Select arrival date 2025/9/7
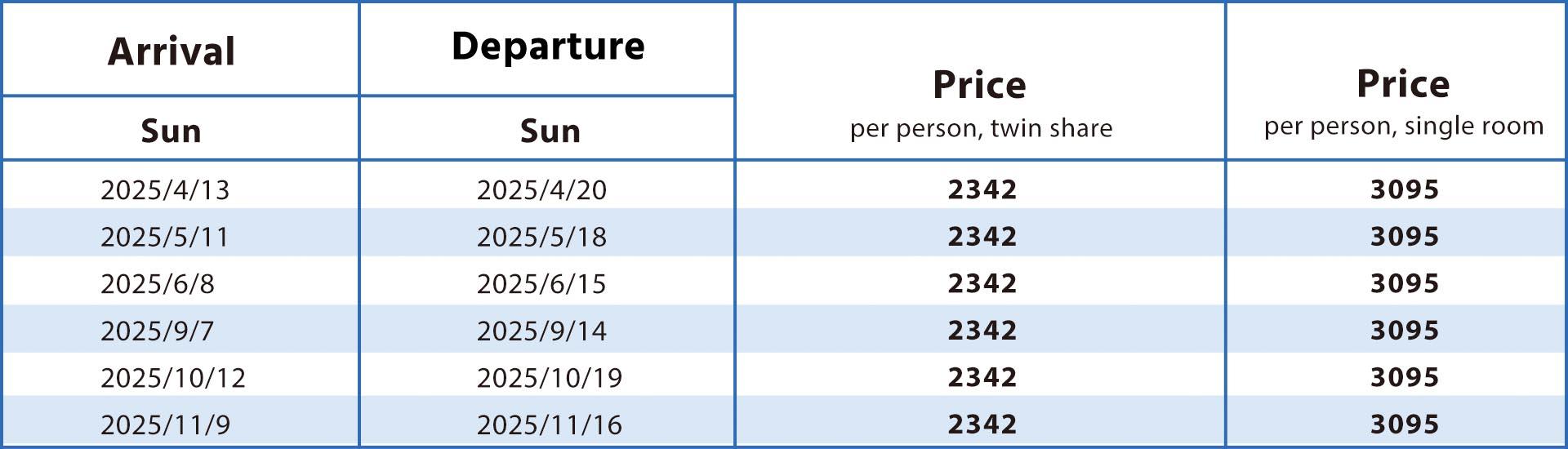The image size is (1568, 449). click(158, 331)
